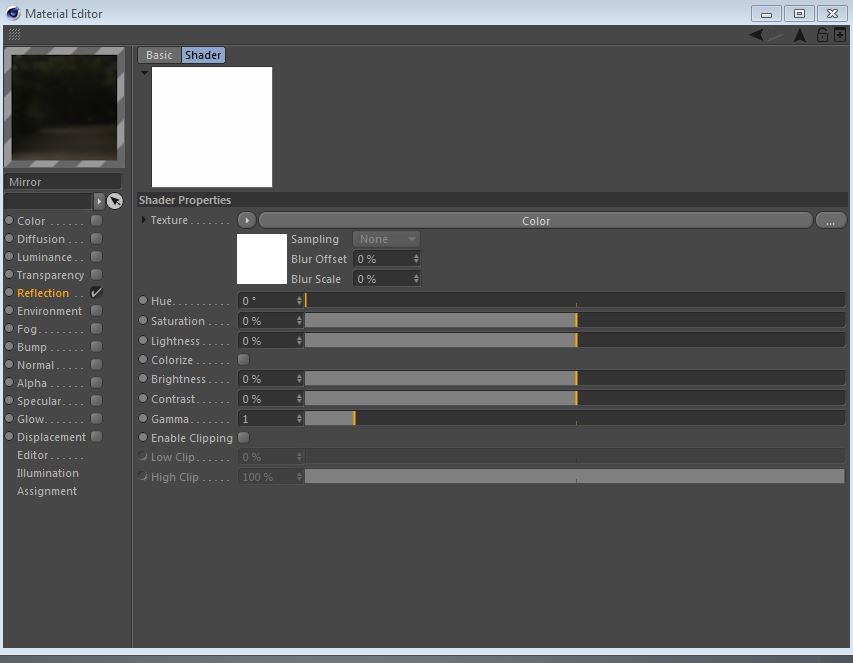Viewport: 853px width, 663px height.
Task: Click the Brightness slider bar
Action: pos(574,379)
